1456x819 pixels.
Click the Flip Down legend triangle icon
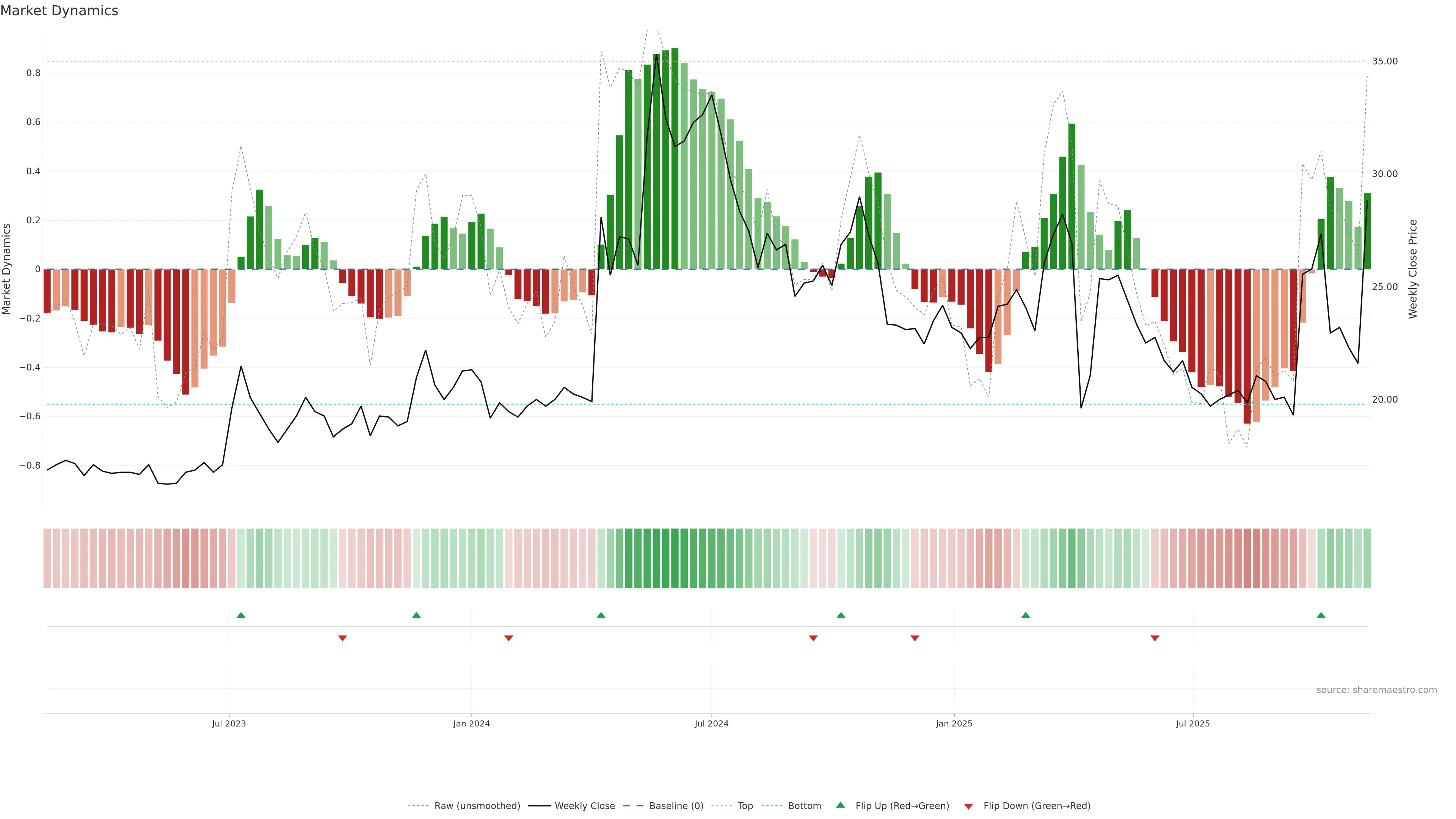click(x=968, y=806)
